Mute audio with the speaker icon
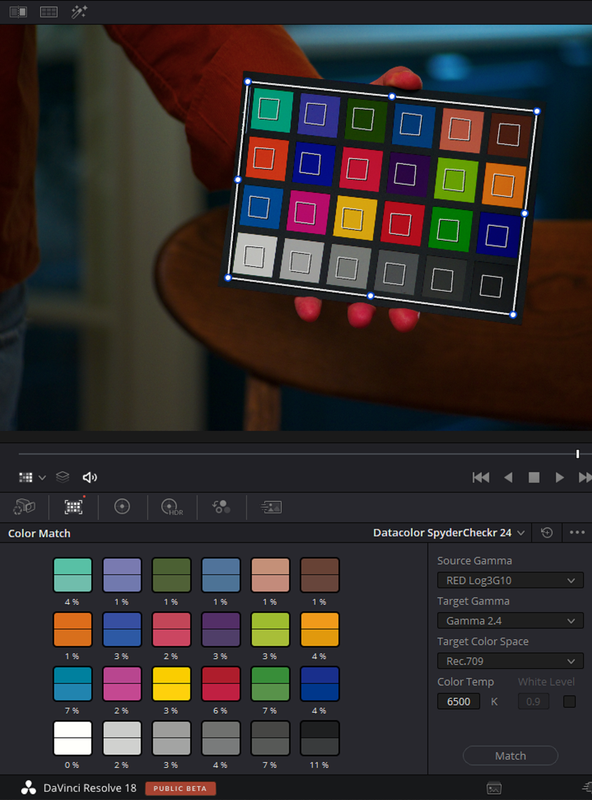Screen dimensions: 592x800 pos(89,477)
